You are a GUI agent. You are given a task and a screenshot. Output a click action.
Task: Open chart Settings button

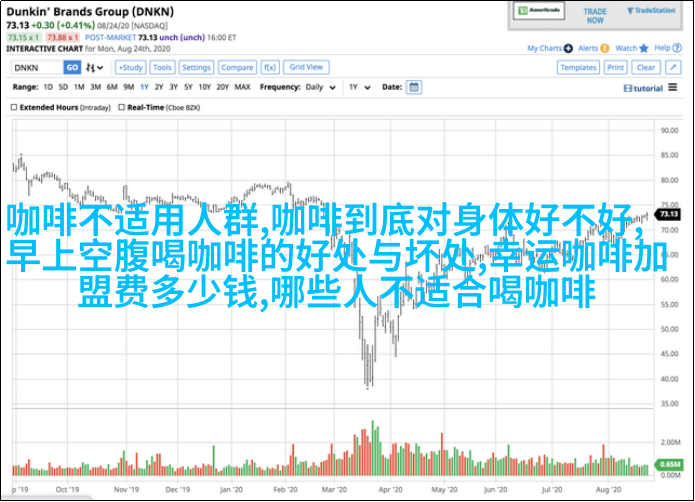196,67
